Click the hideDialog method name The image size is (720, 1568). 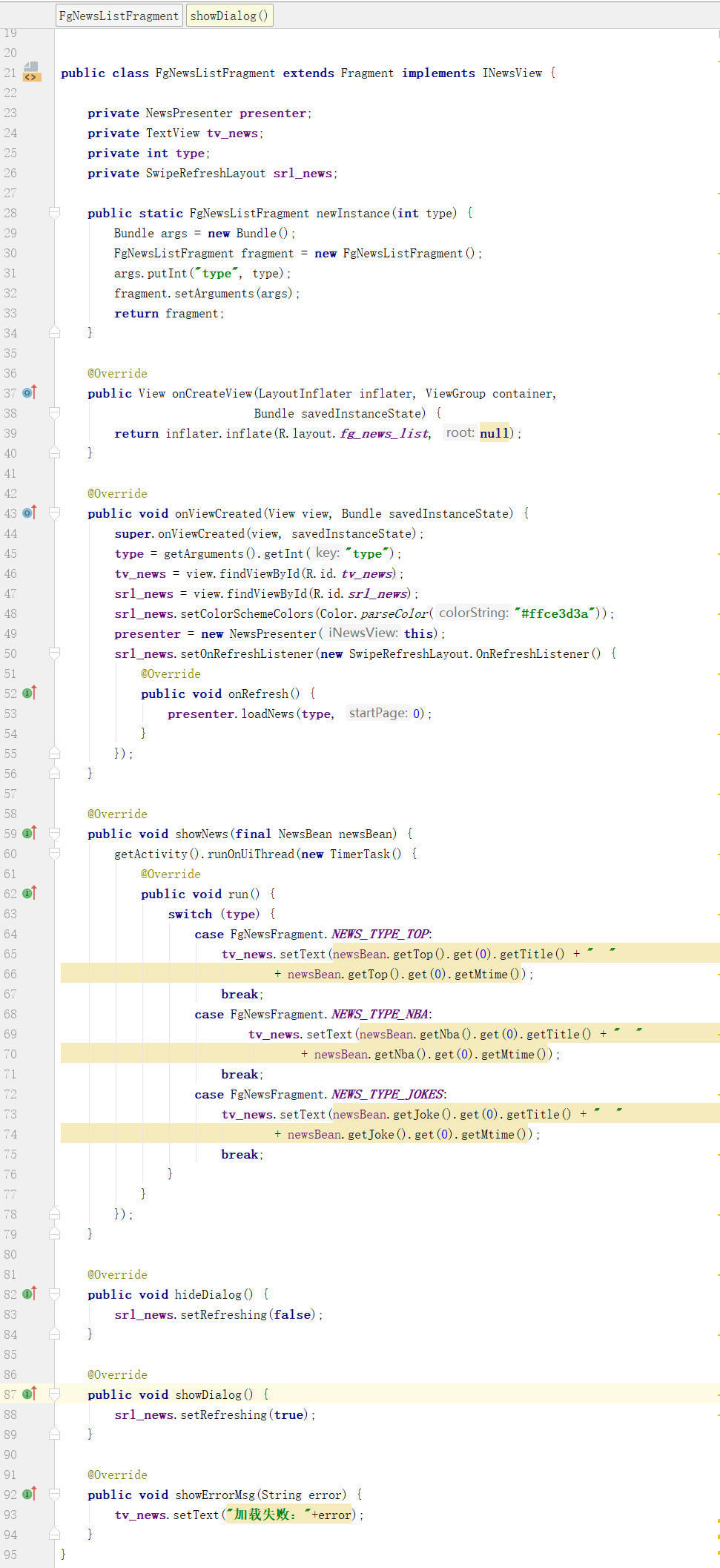coord(208,1294)
